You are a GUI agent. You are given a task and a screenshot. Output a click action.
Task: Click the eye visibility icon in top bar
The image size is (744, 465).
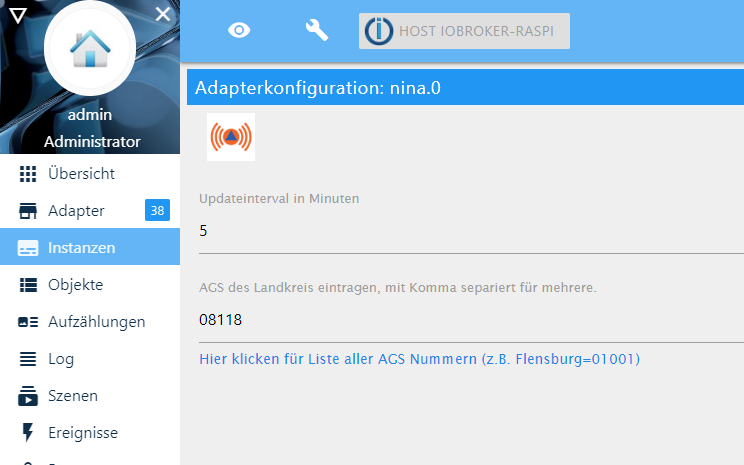pyautogui.click(x=239, y=31)
